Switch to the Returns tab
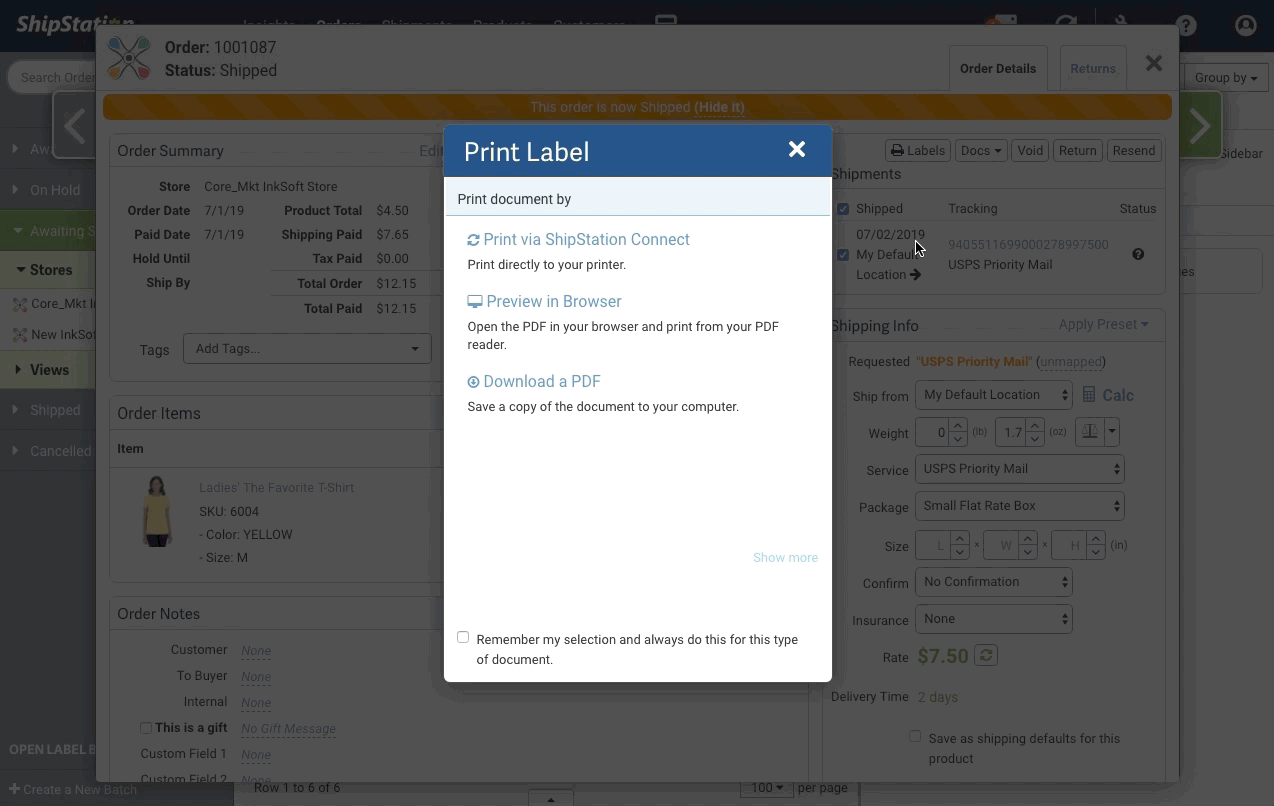Viewport: 1274px width, 806px height. click(1092, 69)
